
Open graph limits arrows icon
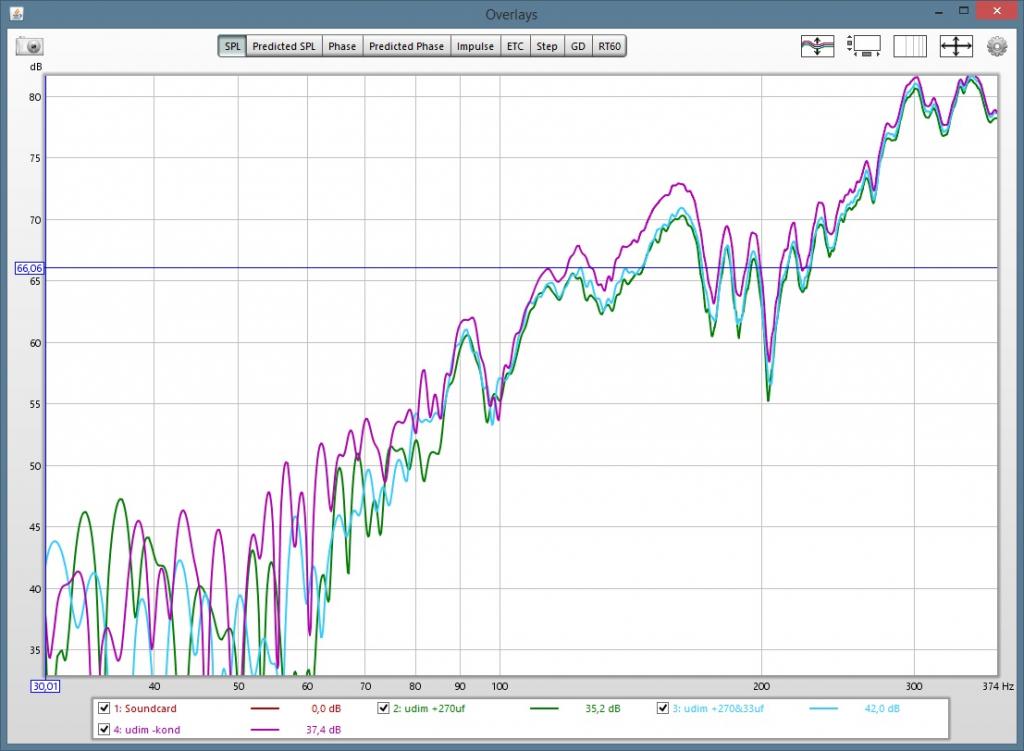956,46
